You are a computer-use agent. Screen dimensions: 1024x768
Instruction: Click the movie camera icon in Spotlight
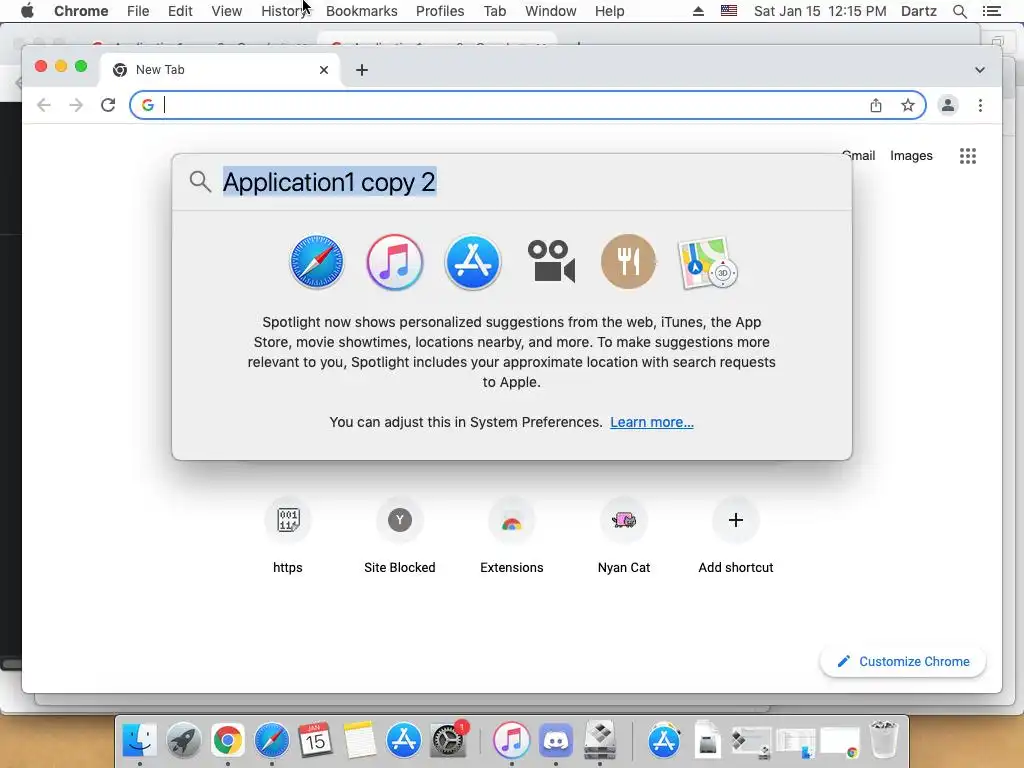(x=551, y=262)
